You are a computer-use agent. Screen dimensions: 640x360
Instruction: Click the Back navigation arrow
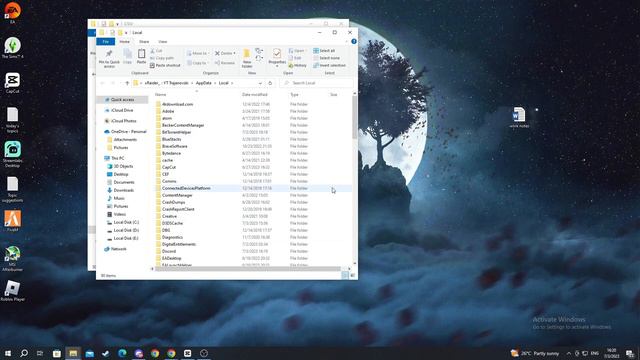click(x=103, y=83)
